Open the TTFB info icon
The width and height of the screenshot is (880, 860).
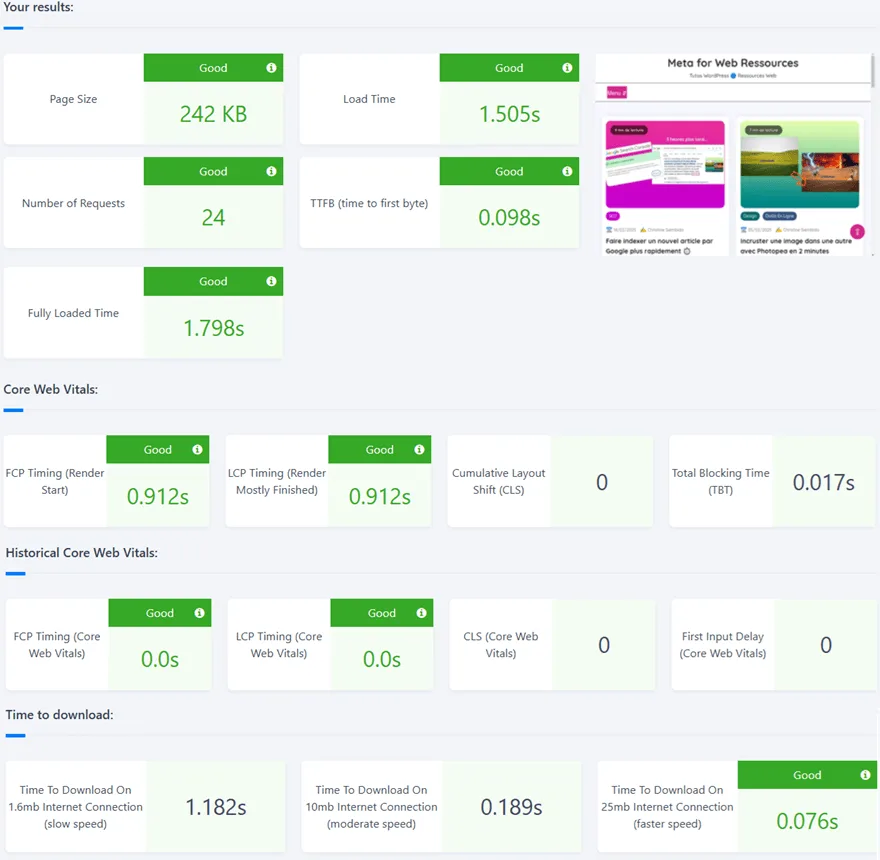pos(567,171)
